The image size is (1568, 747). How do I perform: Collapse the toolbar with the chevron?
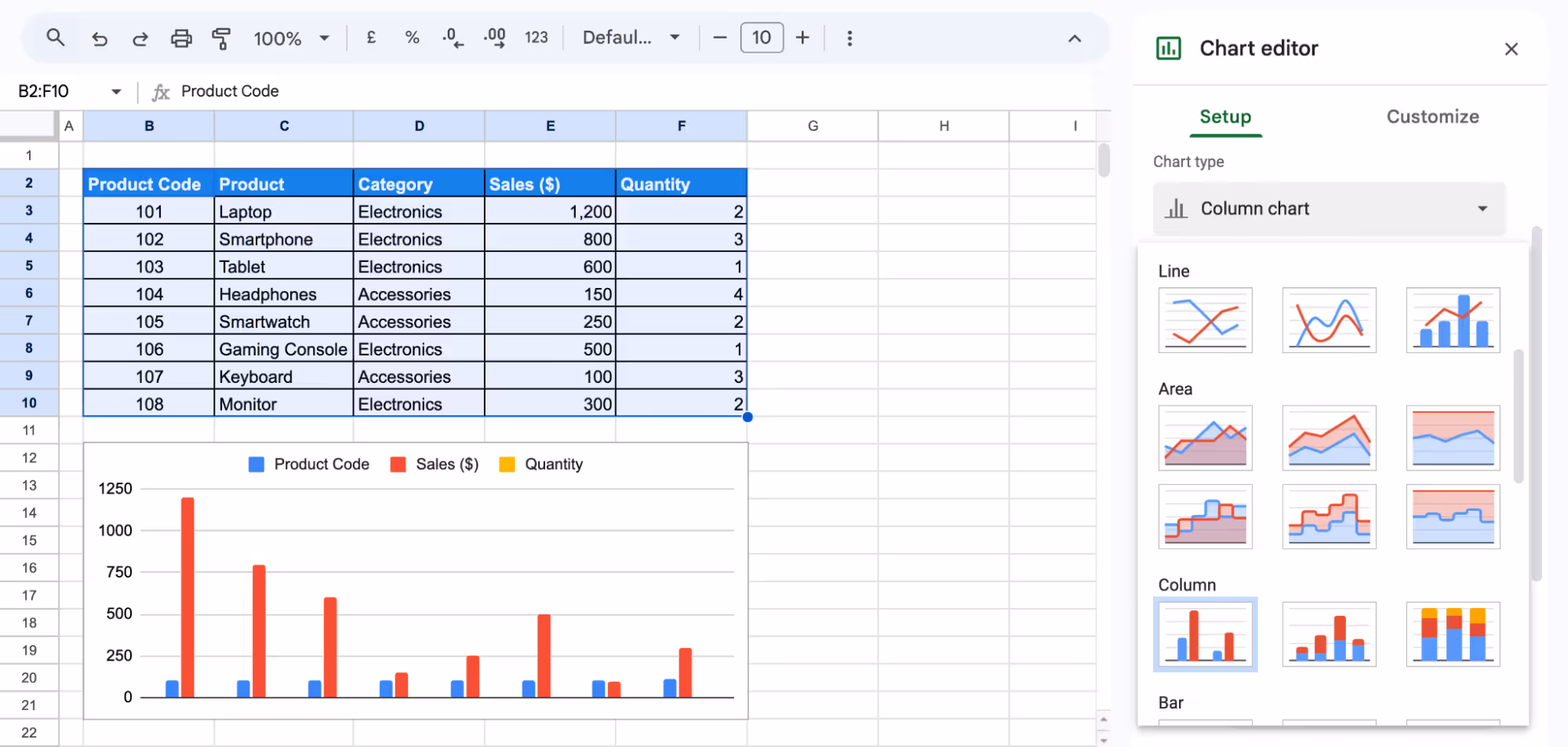tap(1074, 37)
